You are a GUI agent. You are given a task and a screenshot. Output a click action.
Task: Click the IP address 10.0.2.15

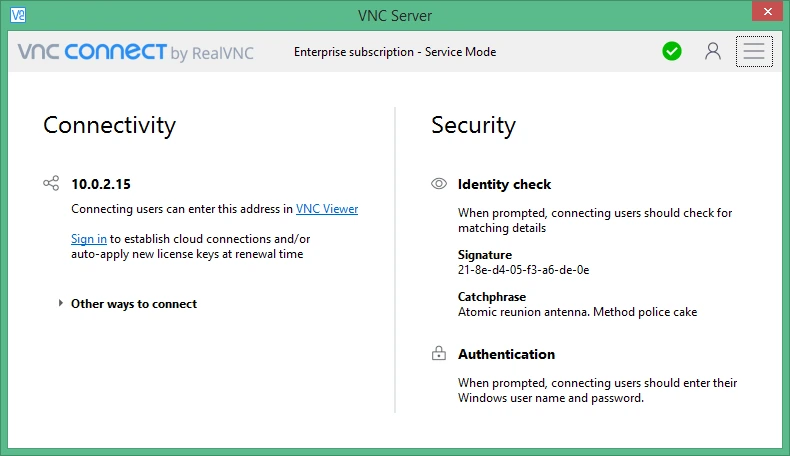tap(101, 184)
